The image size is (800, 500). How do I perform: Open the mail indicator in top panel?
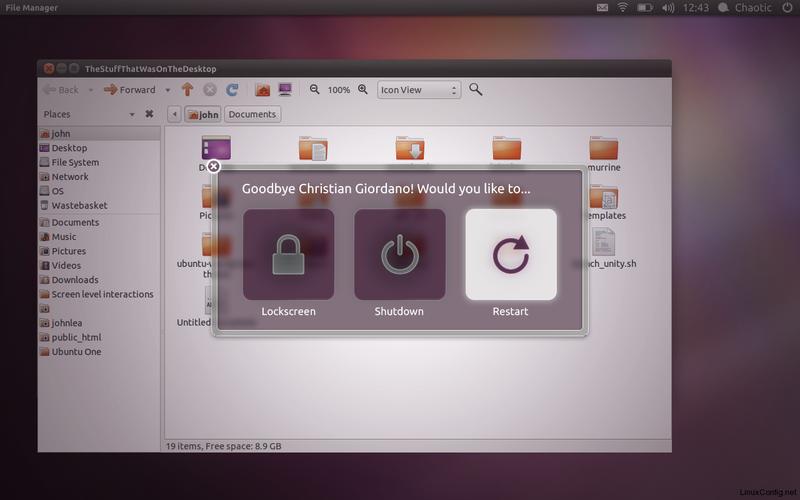602,8
